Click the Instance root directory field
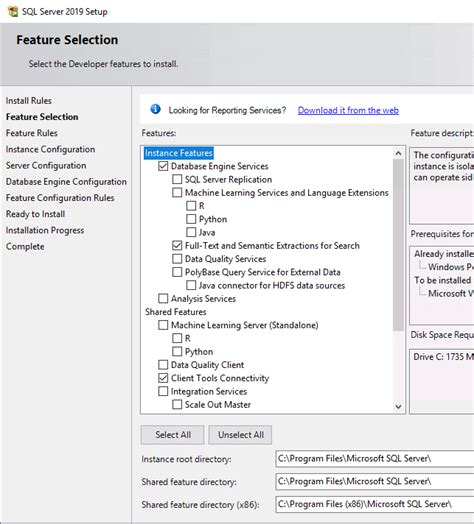Viewport: 474px width, 524px height. tap(375, 458)
